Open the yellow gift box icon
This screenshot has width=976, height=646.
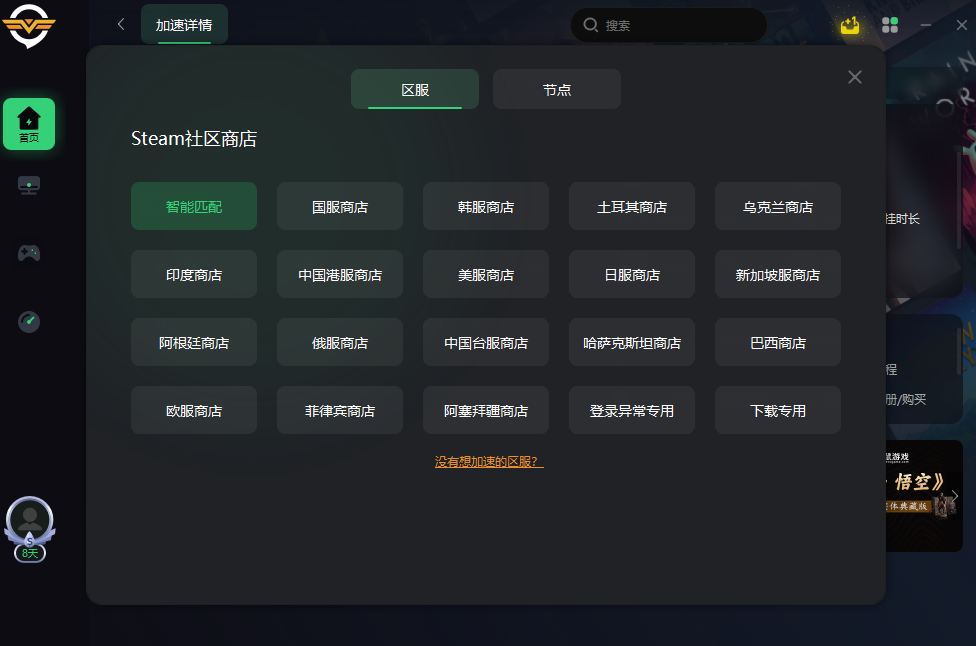tap(850, 25)
